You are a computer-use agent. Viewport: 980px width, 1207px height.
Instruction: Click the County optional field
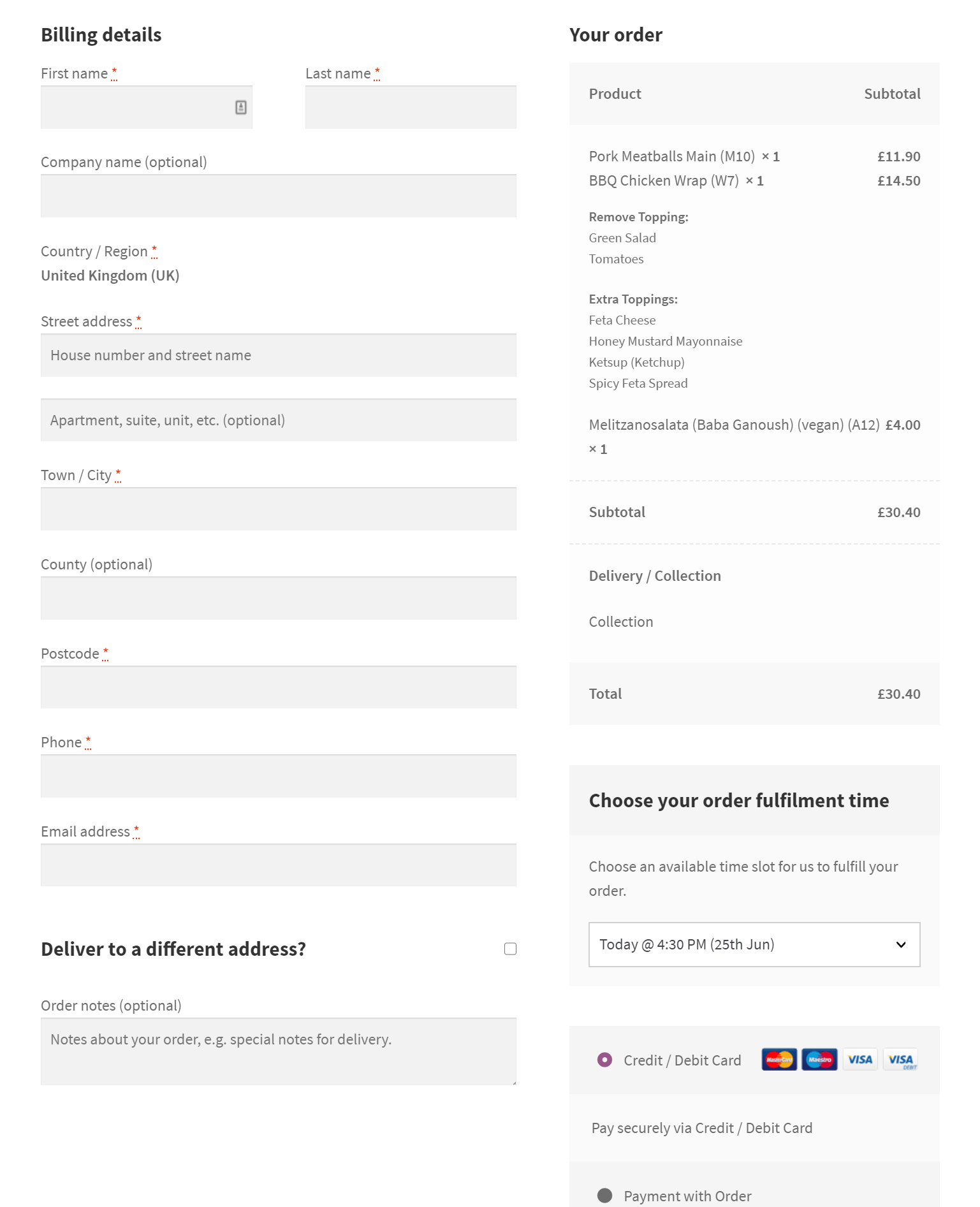click(x=279, y=598)
